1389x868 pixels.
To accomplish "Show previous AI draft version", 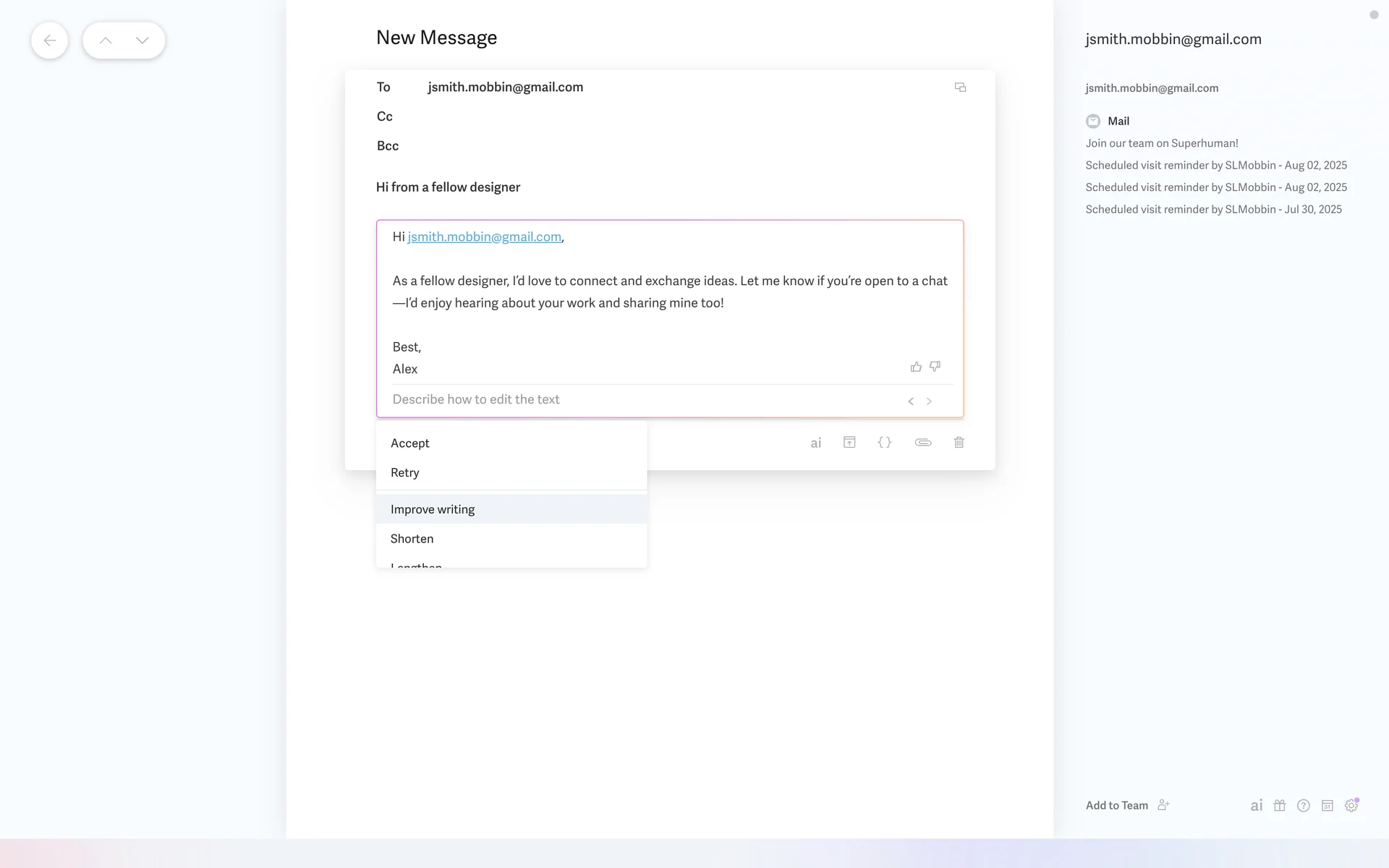I will pos(911,401).
